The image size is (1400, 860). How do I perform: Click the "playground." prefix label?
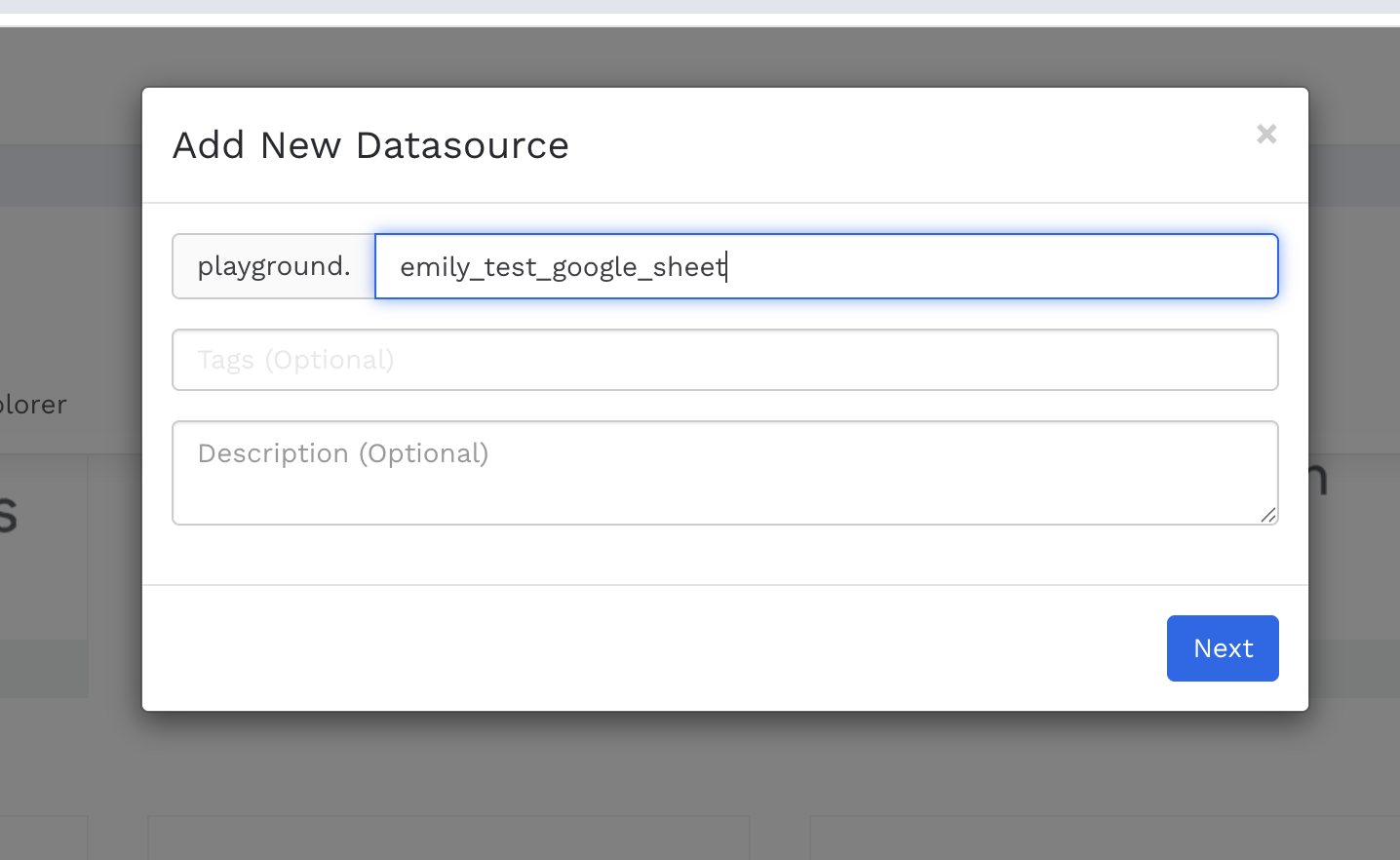click(274, 266)
